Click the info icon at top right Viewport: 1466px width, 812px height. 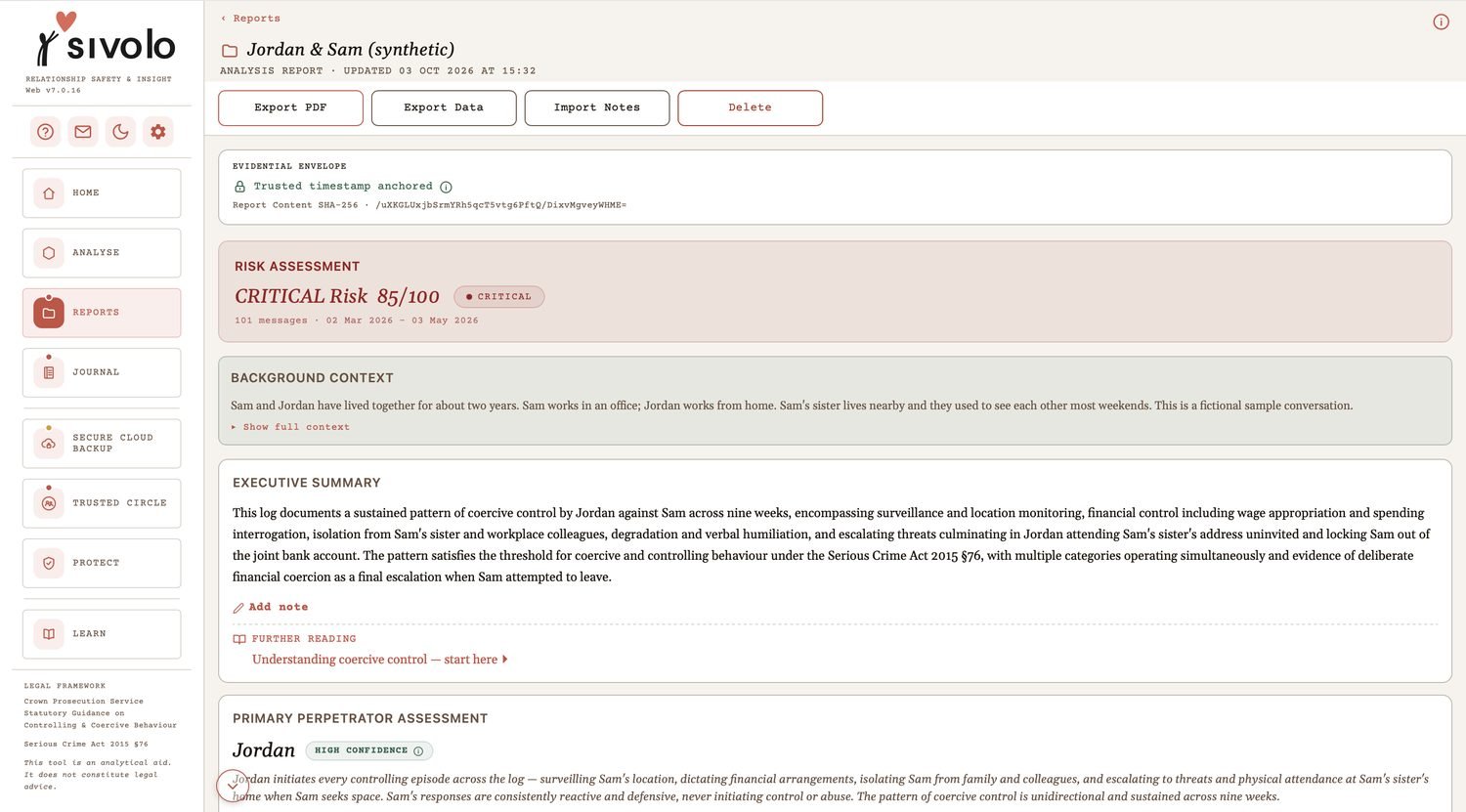coord(1441,21)
